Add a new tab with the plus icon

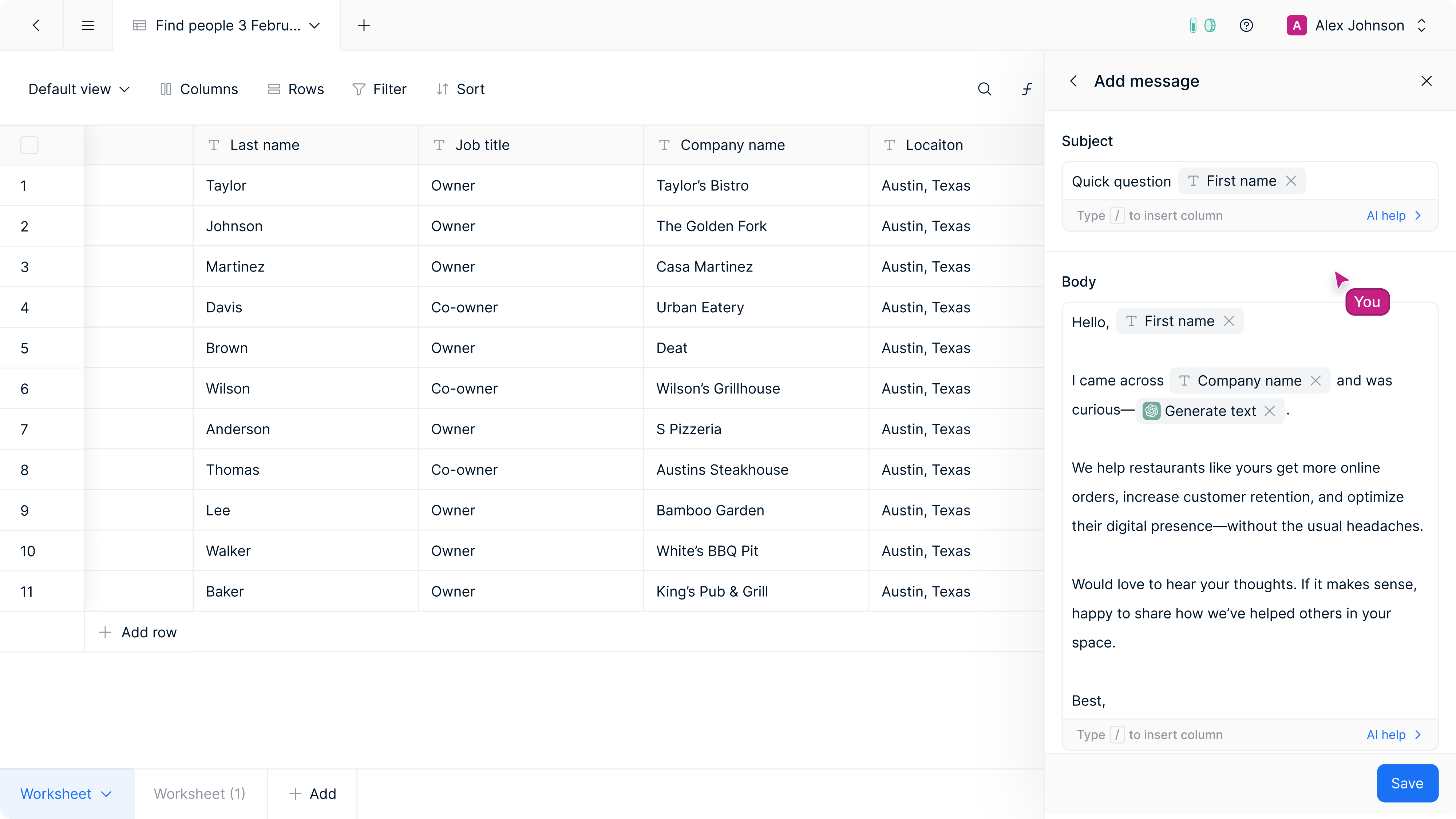[364, 25]
